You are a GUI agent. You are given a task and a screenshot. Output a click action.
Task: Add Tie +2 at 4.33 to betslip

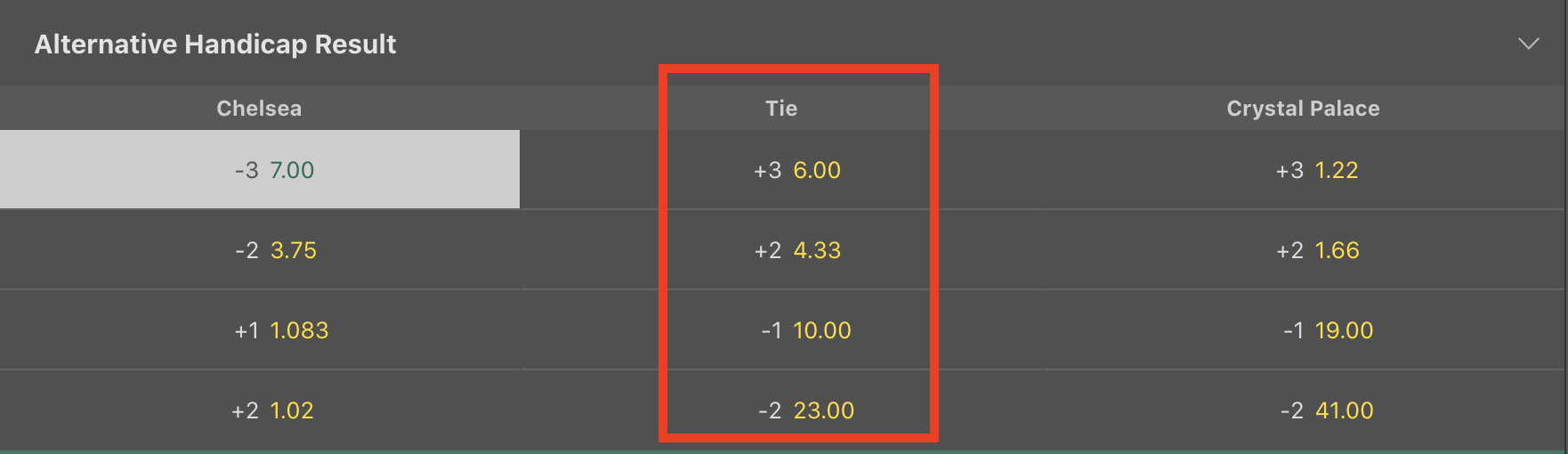781,250
